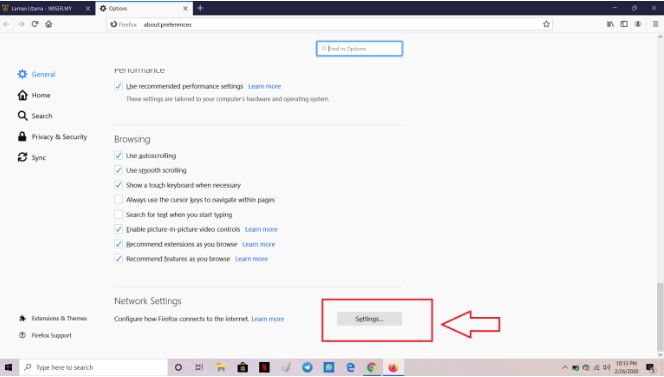Toggle Use smooth scrolling checkbox
Image resolution: width=664 pixels, height=377 pixels.
(x=118, y=170)
